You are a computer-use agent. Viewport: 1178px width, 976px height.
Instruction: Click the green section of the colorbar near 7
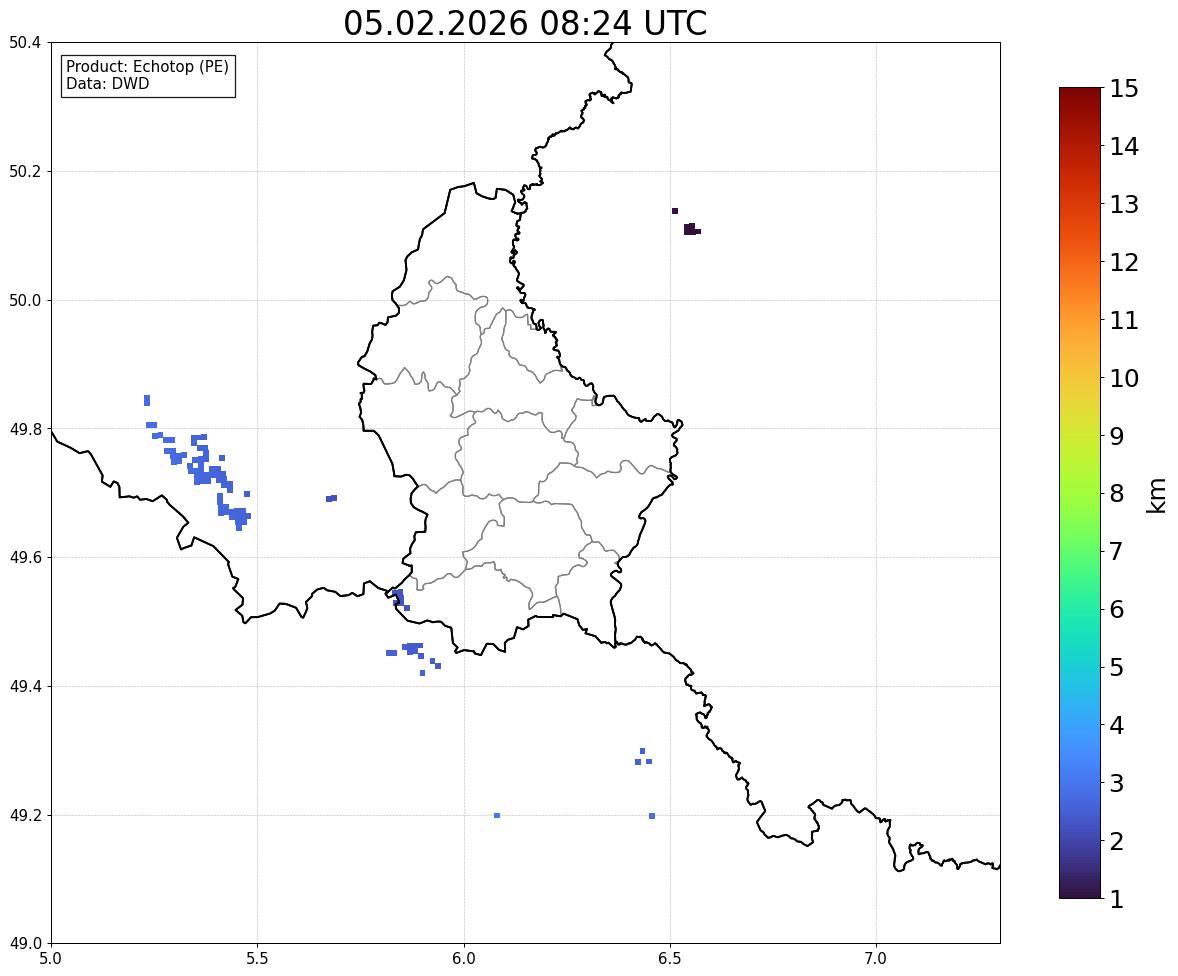coord(1080,551)
